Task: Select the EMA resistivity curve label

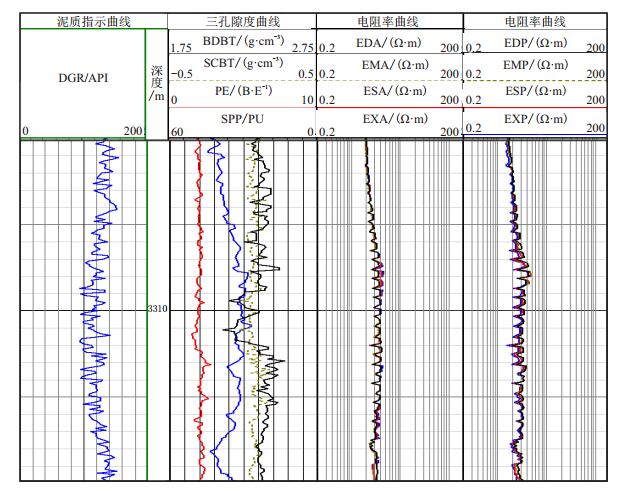Action: pyautogui.click(x=390, y=67)
